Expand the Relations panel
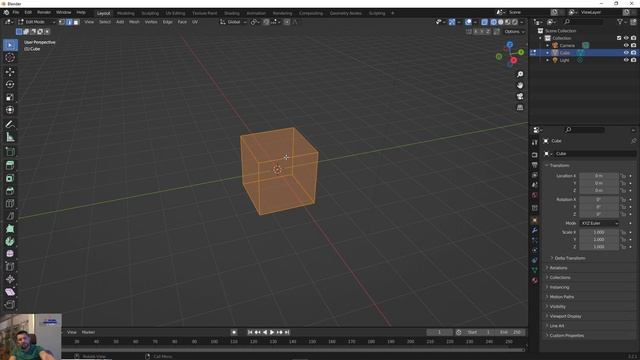 (x=558, y=268)
